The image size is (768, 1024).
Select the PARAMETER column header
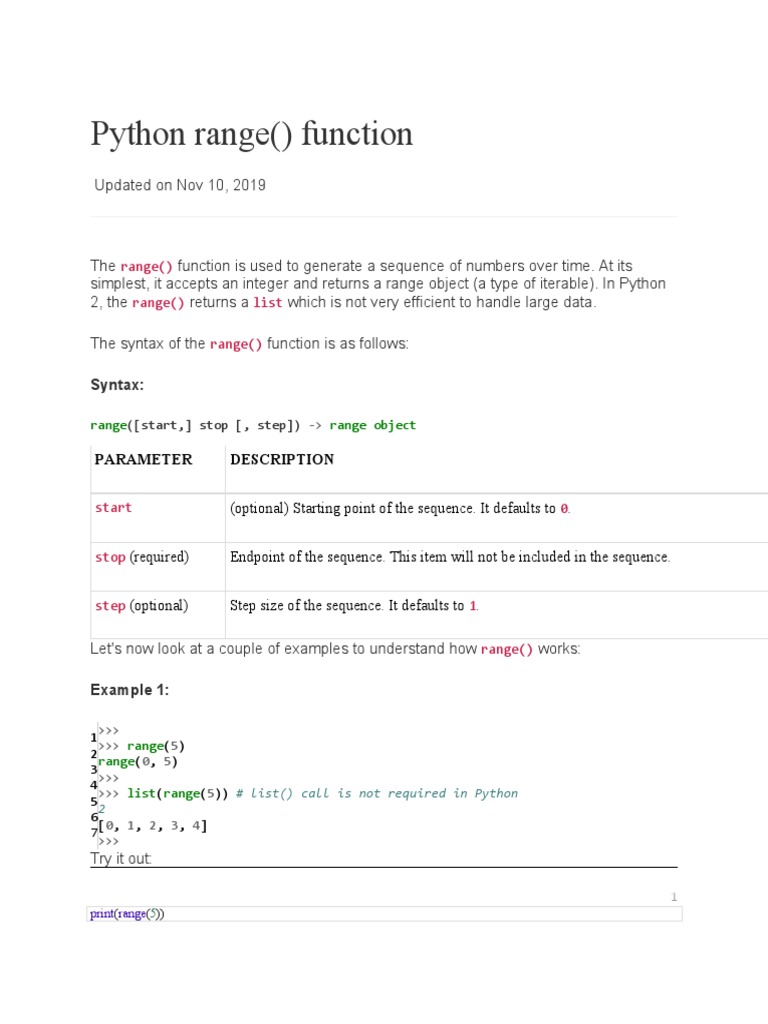tap(143, 460)
